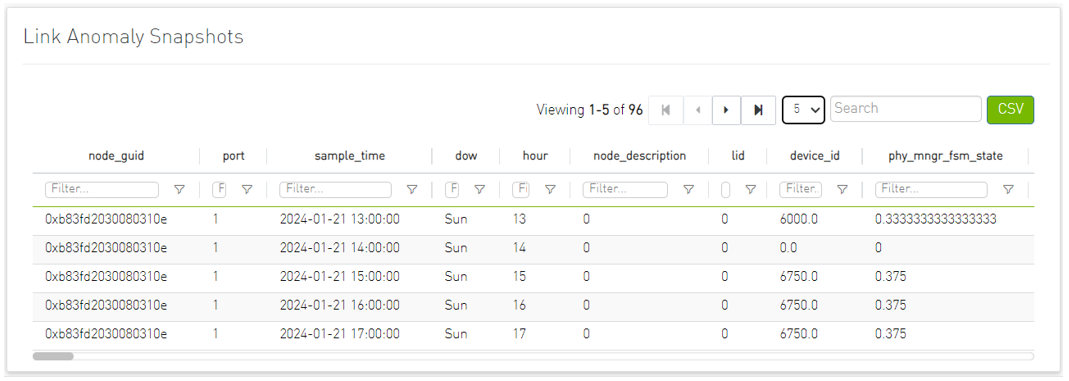Click the node_guid filter input
1069x381 pixels.
point(102,189)
